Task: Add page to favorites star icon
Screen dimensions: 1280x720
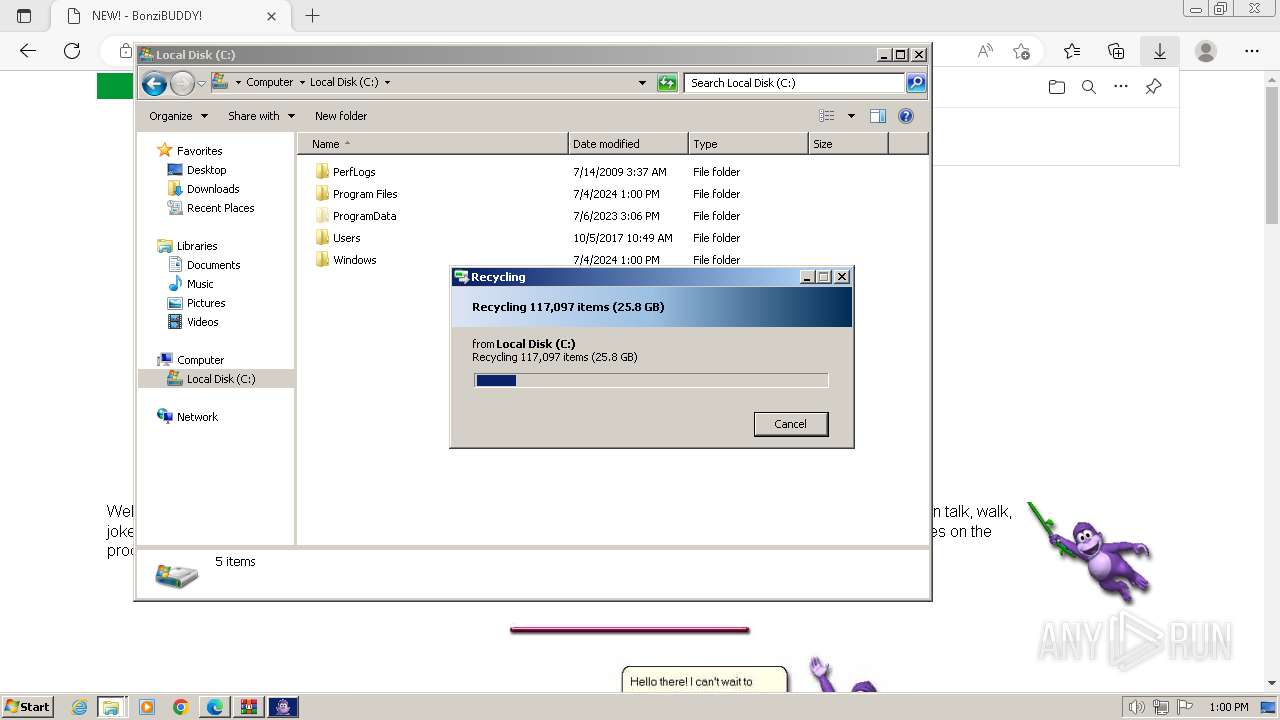Action: click(1021, 51)
